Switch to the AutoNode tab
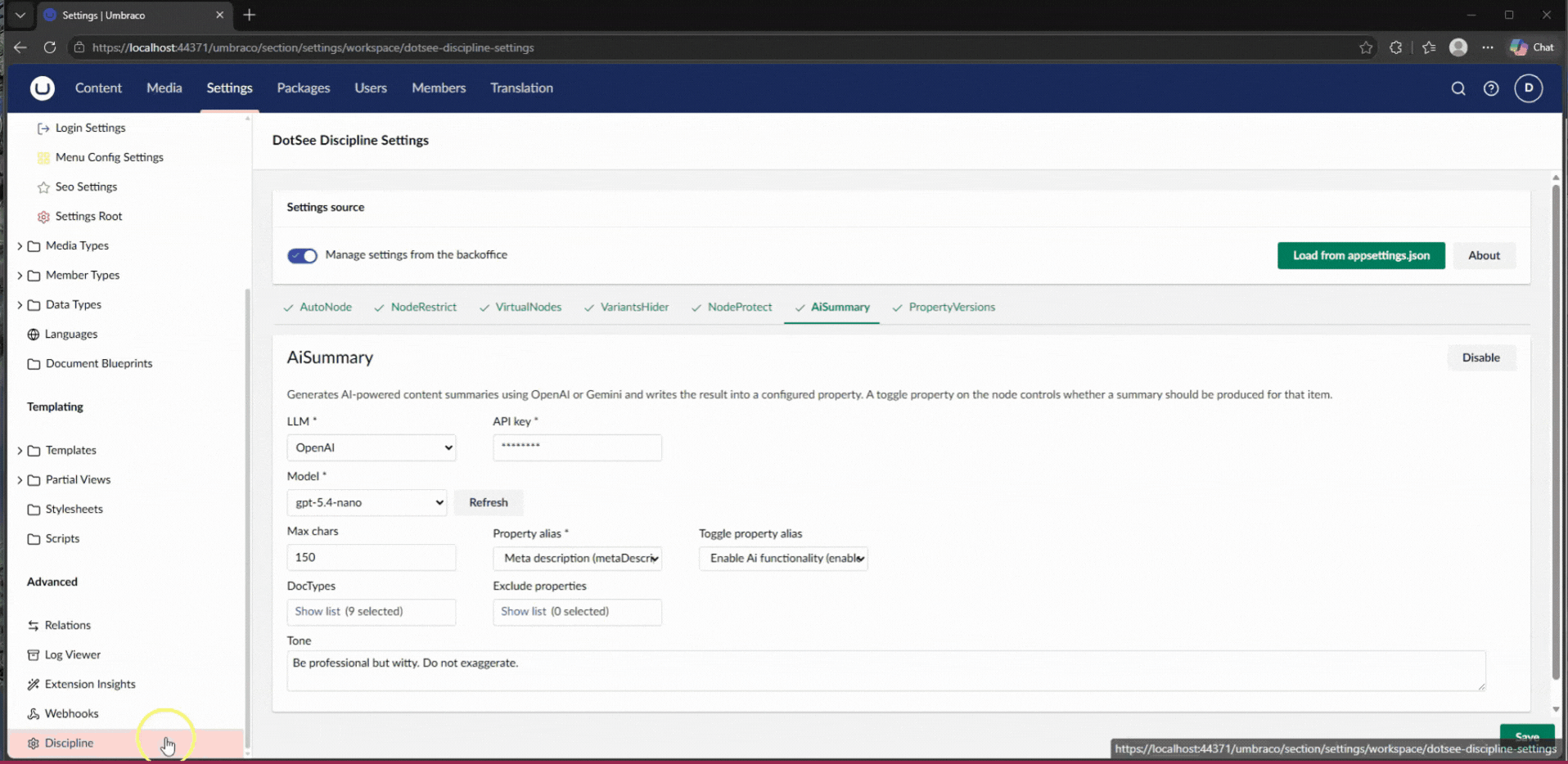This screenshot has width=1568, height=764. coord(318,308)
